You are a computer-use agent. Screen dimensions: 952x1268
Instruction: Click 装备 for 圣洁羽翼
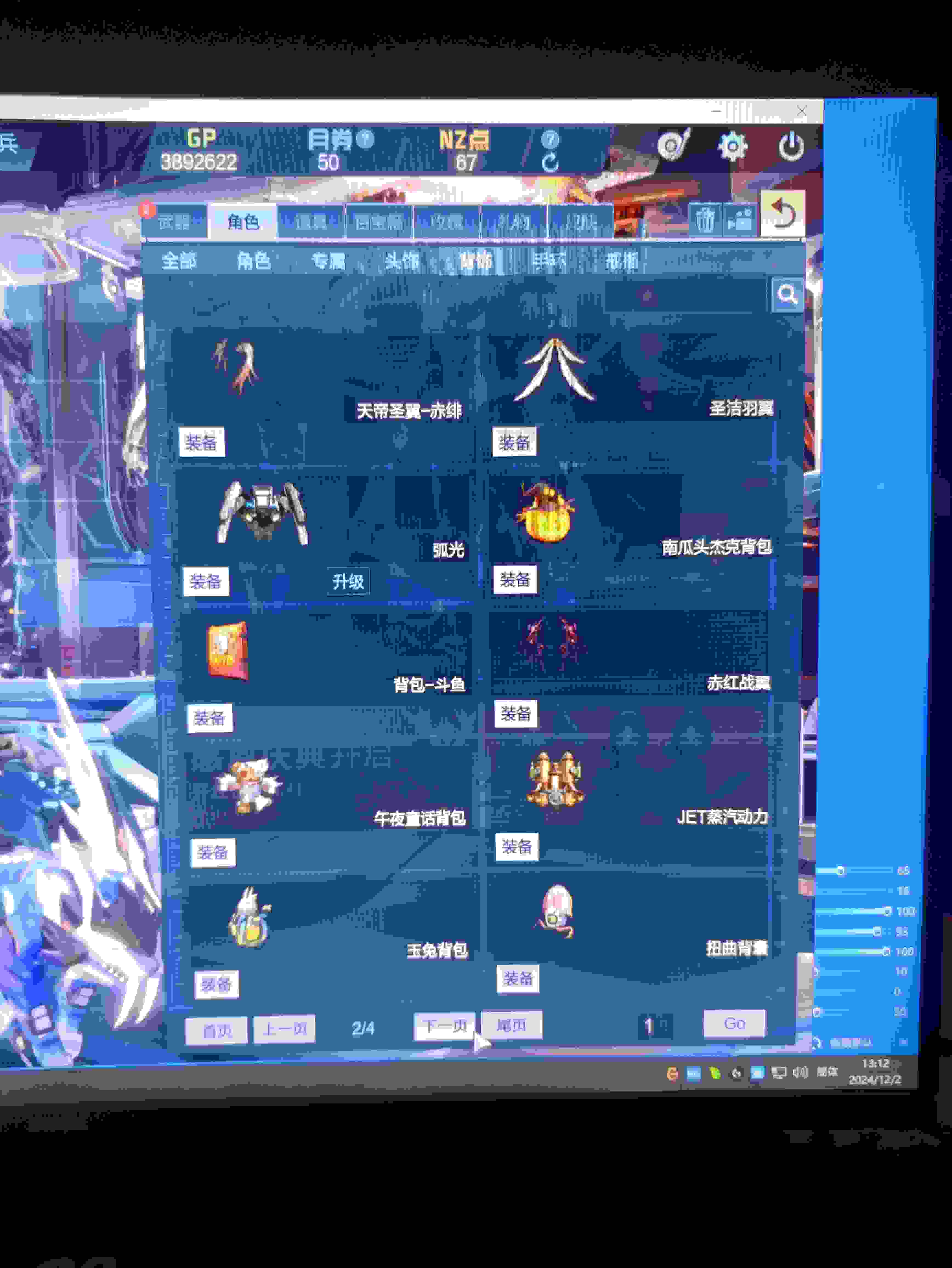point(515,441)
